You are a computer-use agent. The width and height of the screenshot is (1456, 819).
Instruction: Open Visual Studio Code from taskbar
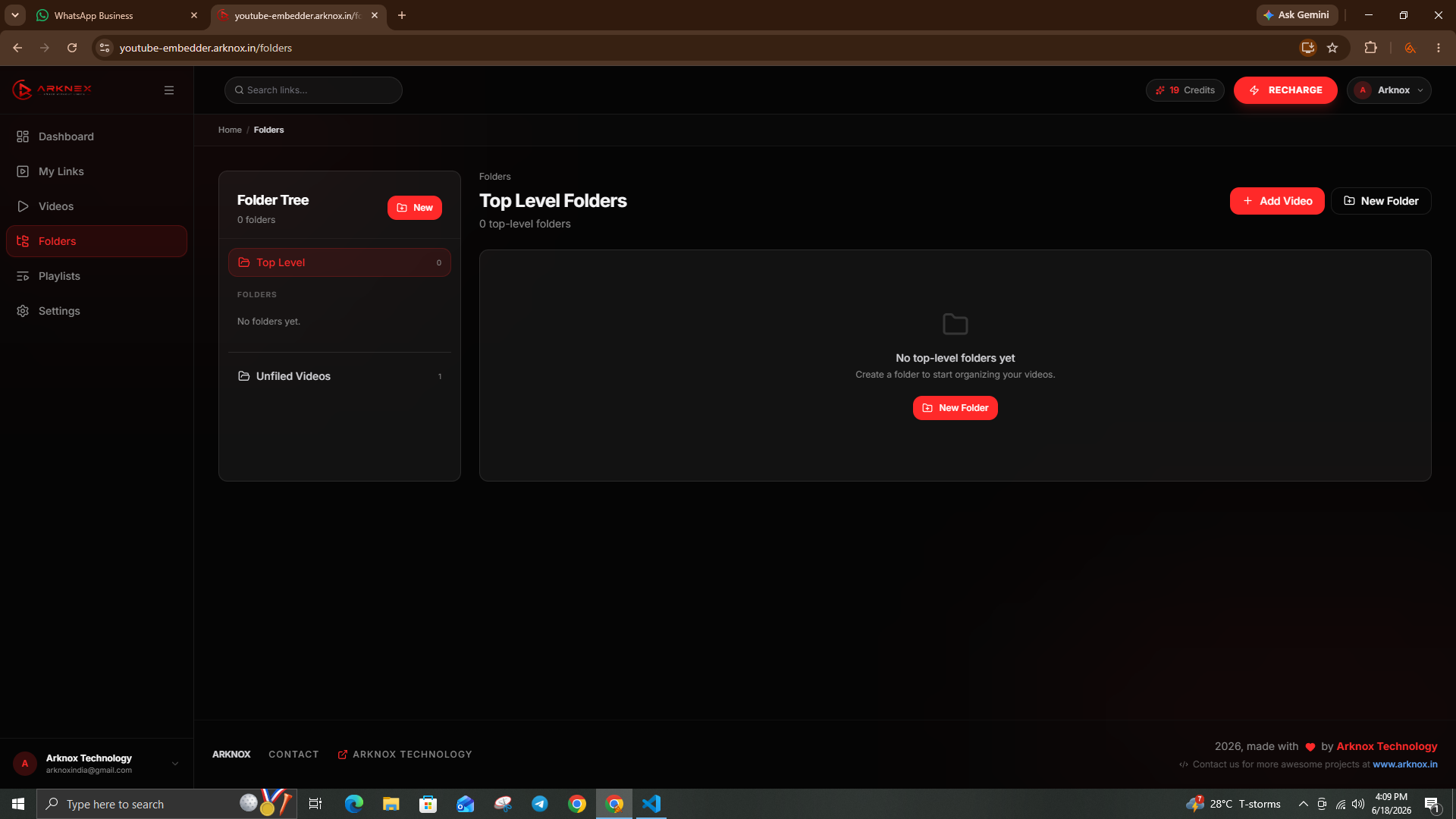pyautogui.click(x=651, y=804)
